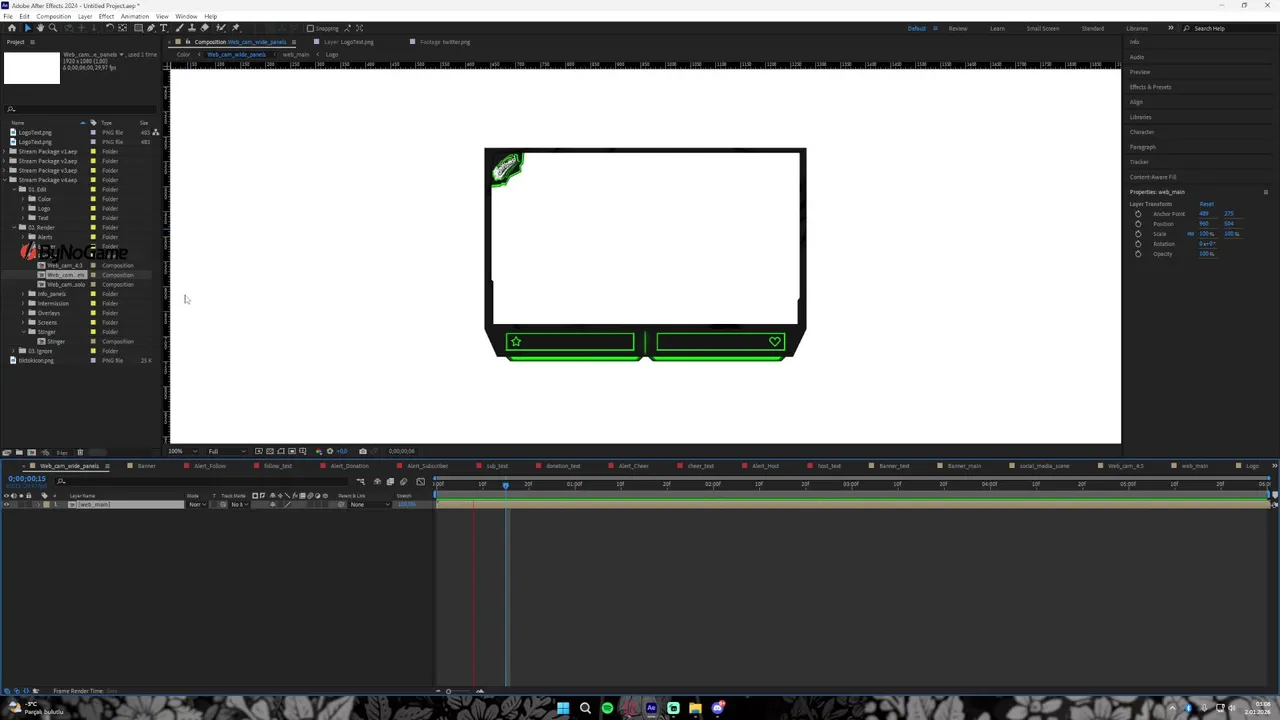The width and height of the screenshot is (1280, 720).
Task: Open Parent & Link None dropdown
Action: tap(369, 504)
